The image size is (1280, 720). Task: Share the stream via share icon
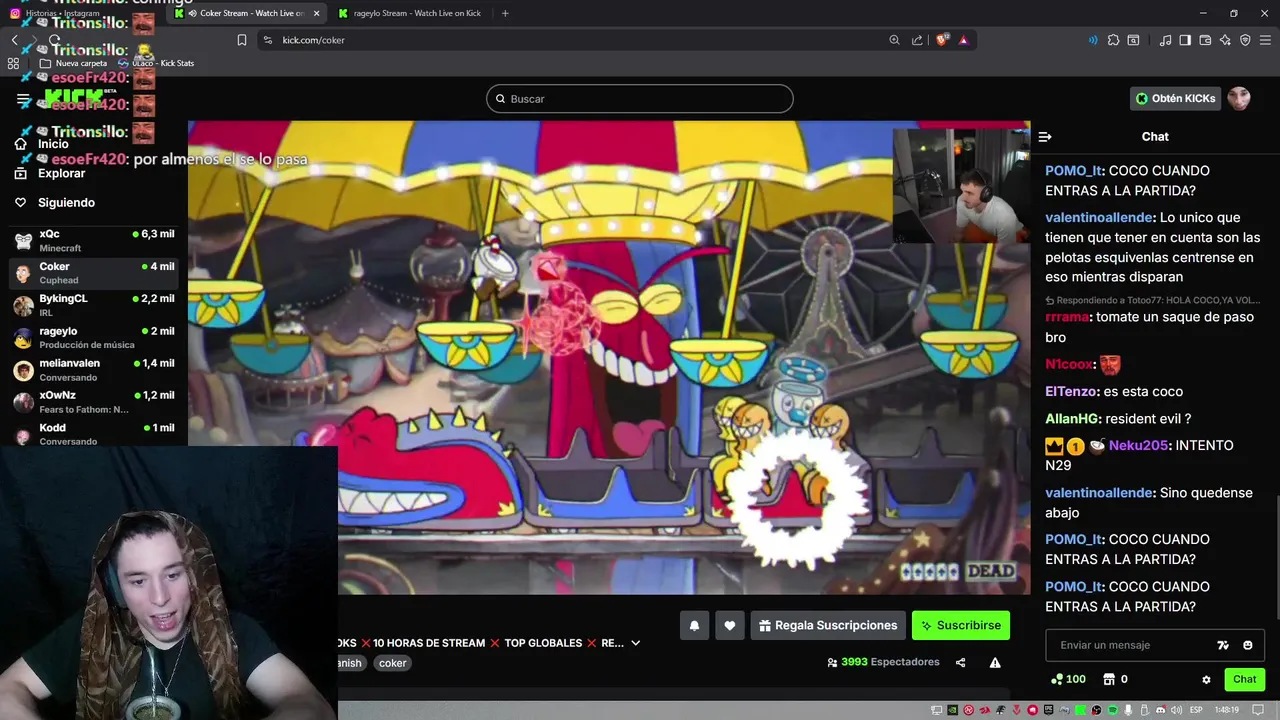pos(961,662)
